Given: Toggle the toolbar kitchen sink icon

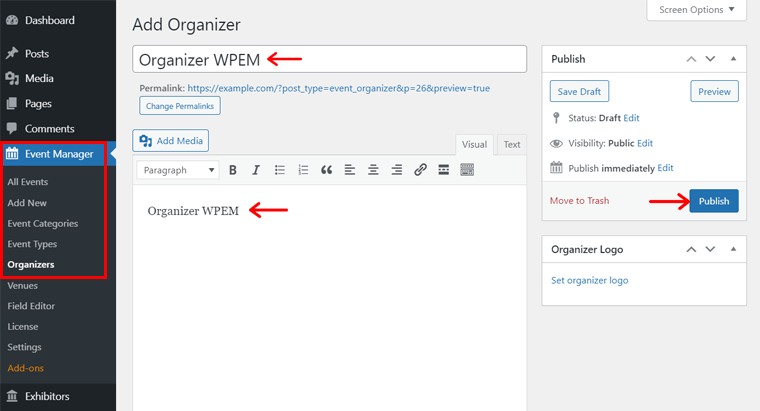Looking at the screenshot, I should [467, 170].
